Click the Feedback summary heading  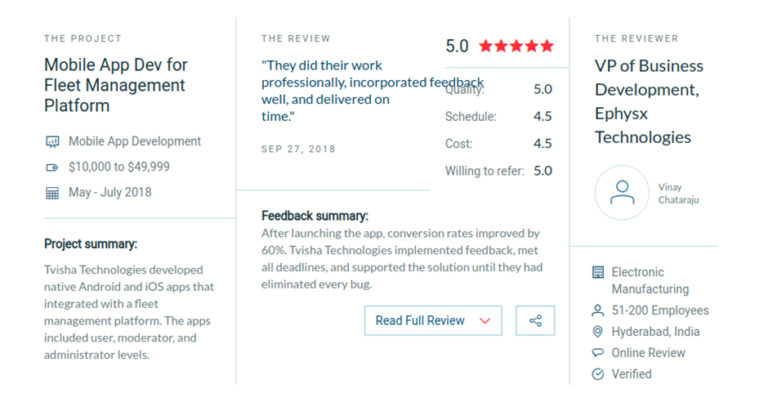click(x=315, y=216)
